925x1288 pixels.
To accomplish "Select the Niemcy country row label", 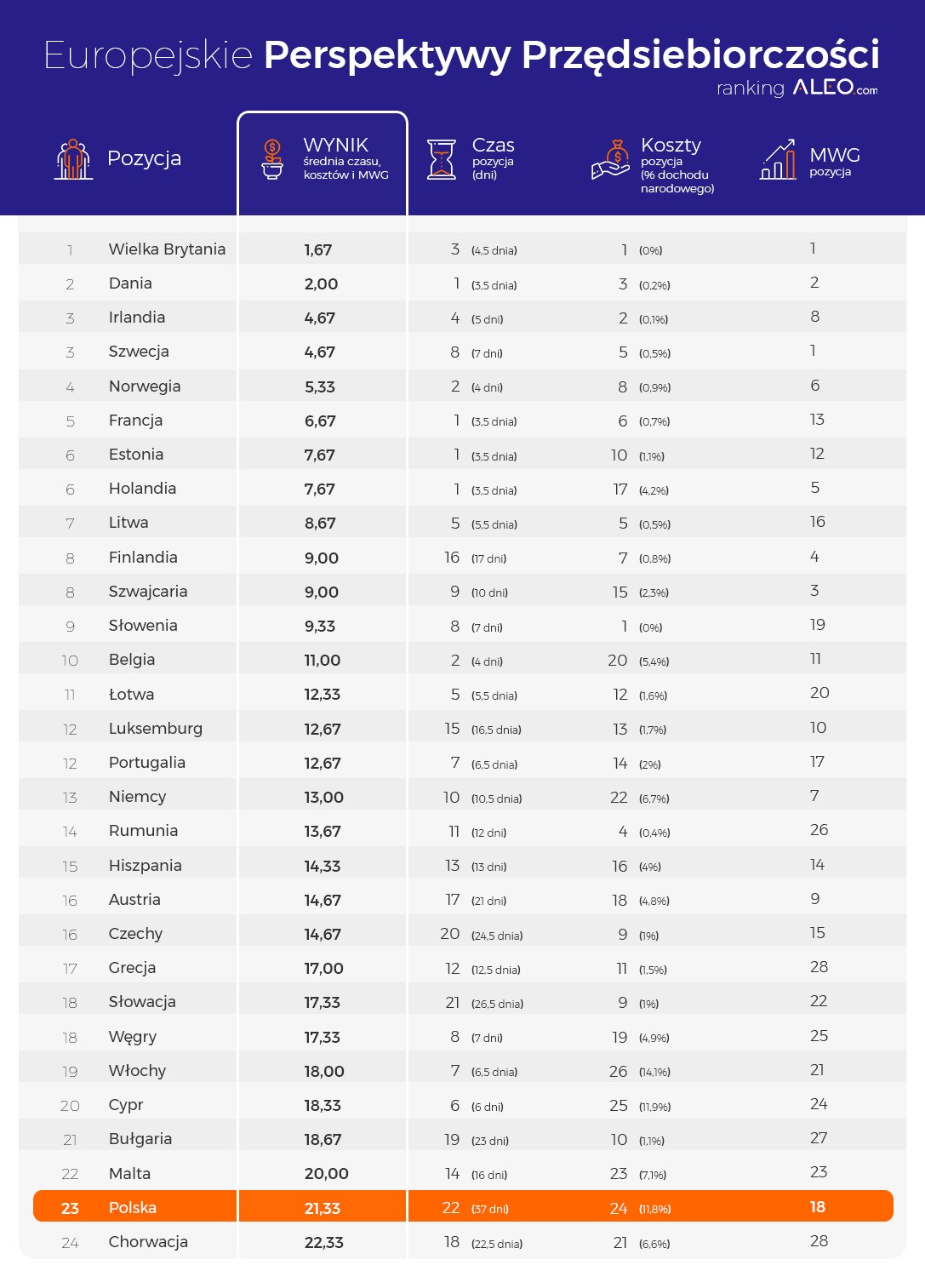I will tap(137, 797).
